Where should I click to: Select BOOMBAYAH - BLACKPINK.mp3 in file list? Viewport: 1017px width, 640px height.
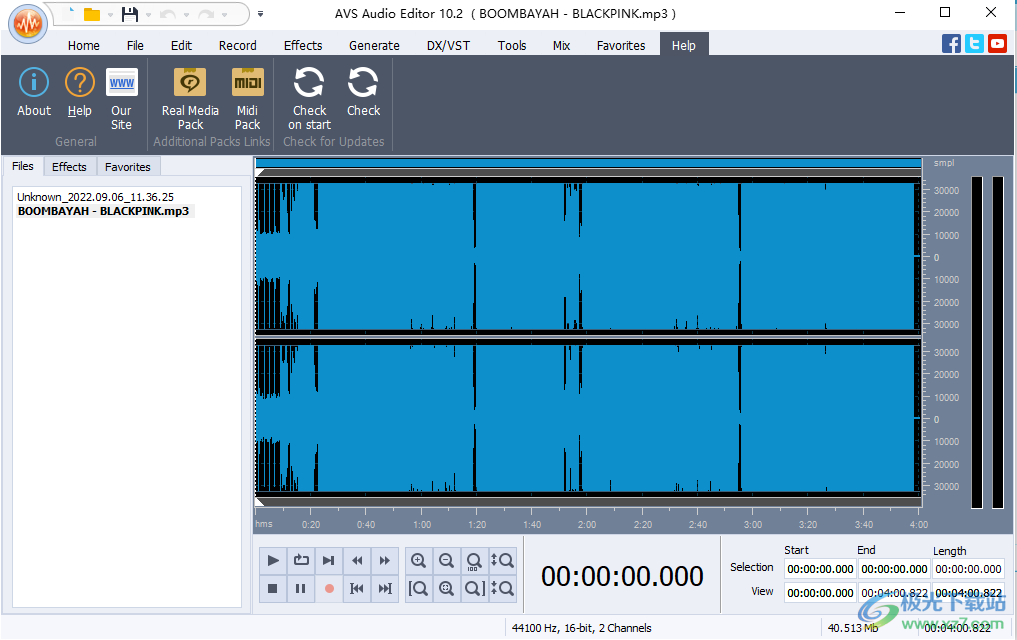[x=104, y=211]
